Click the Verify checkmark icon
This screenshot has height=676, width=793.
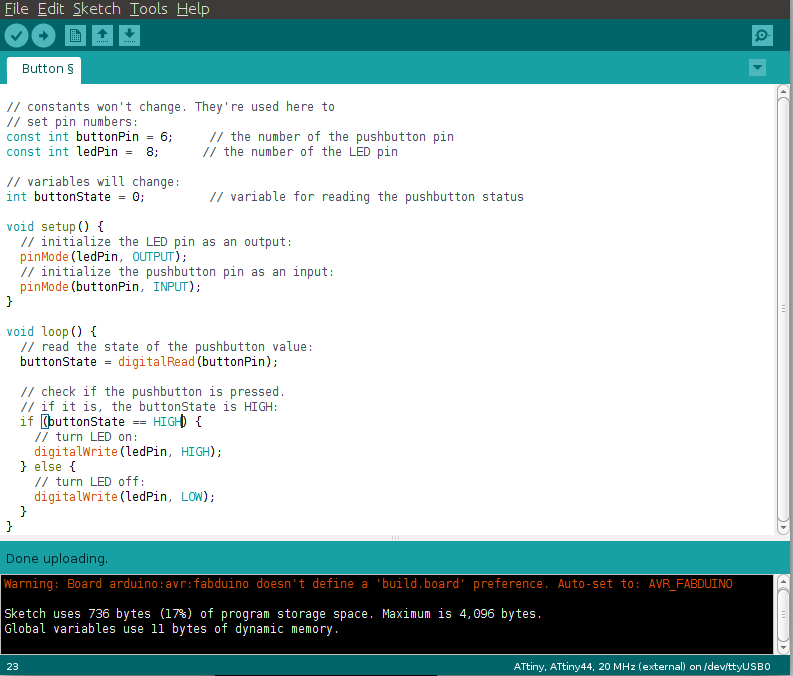(x=16, y=36)
